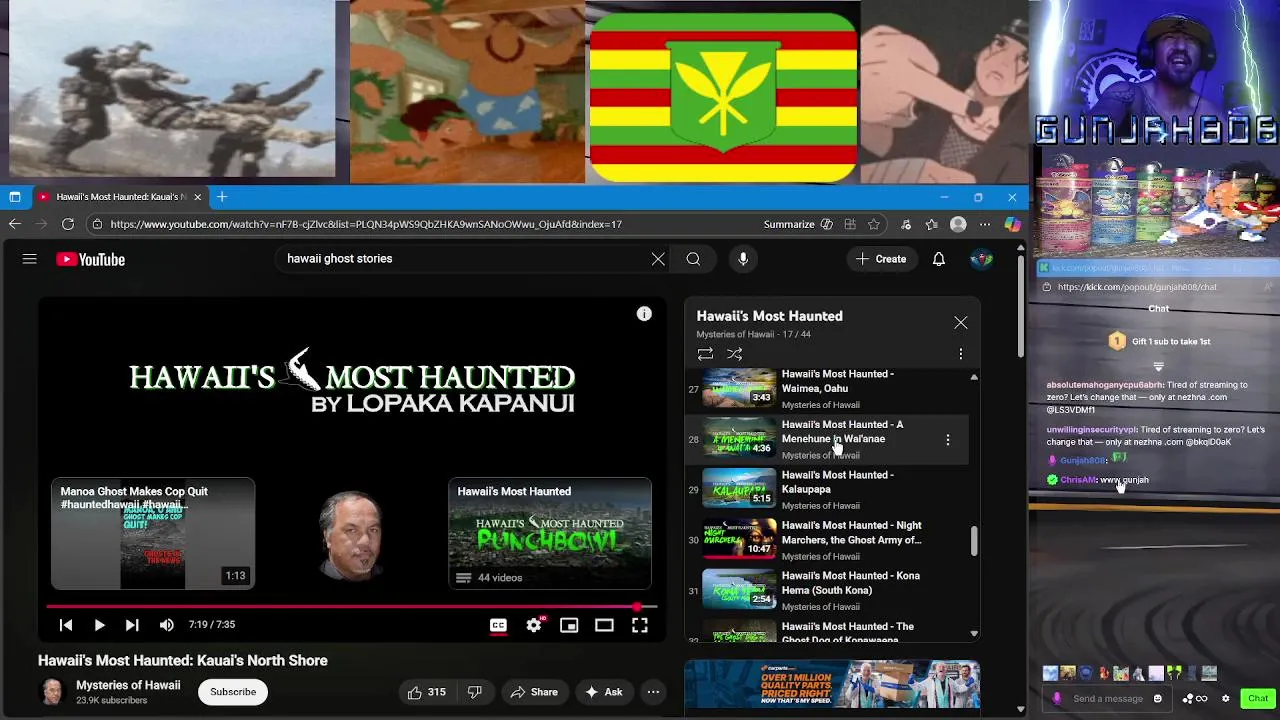Clear the search text with the X
This screenshot has width=1280, height=720.
[x=658, y=259]
